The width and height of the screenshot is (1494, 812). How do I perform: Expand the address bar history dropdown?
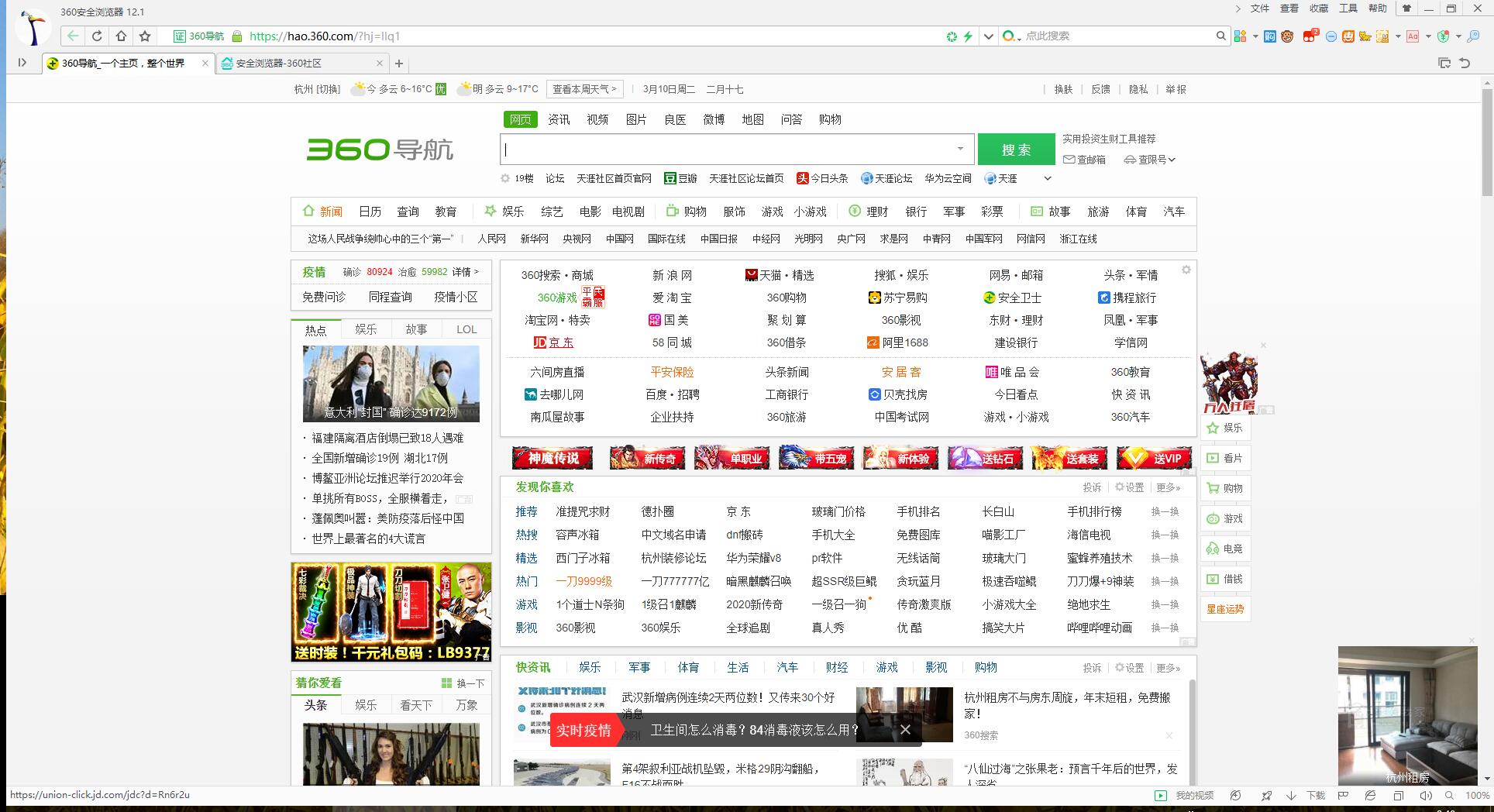click(988, 36)
